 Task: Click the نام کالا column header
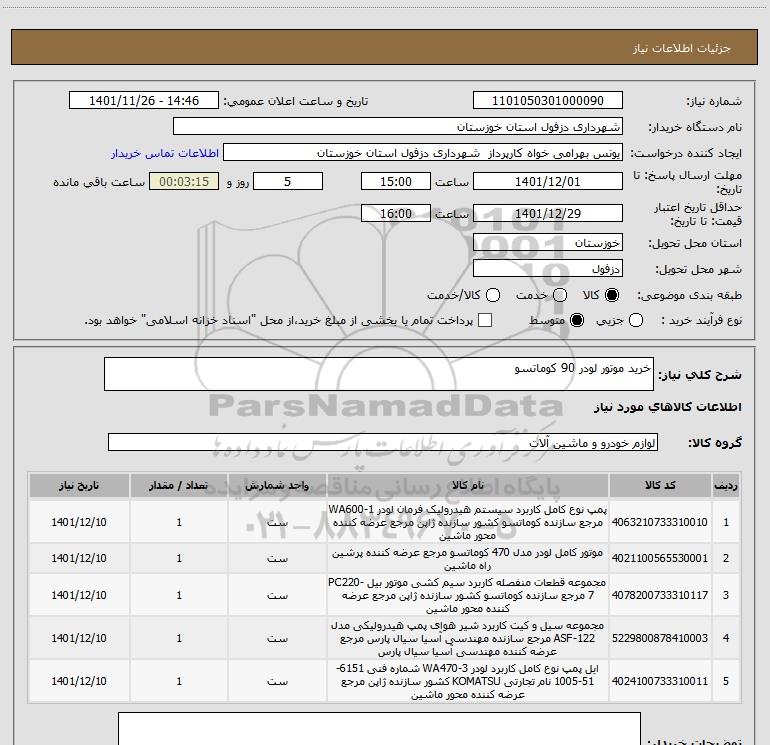coord(468,485)
